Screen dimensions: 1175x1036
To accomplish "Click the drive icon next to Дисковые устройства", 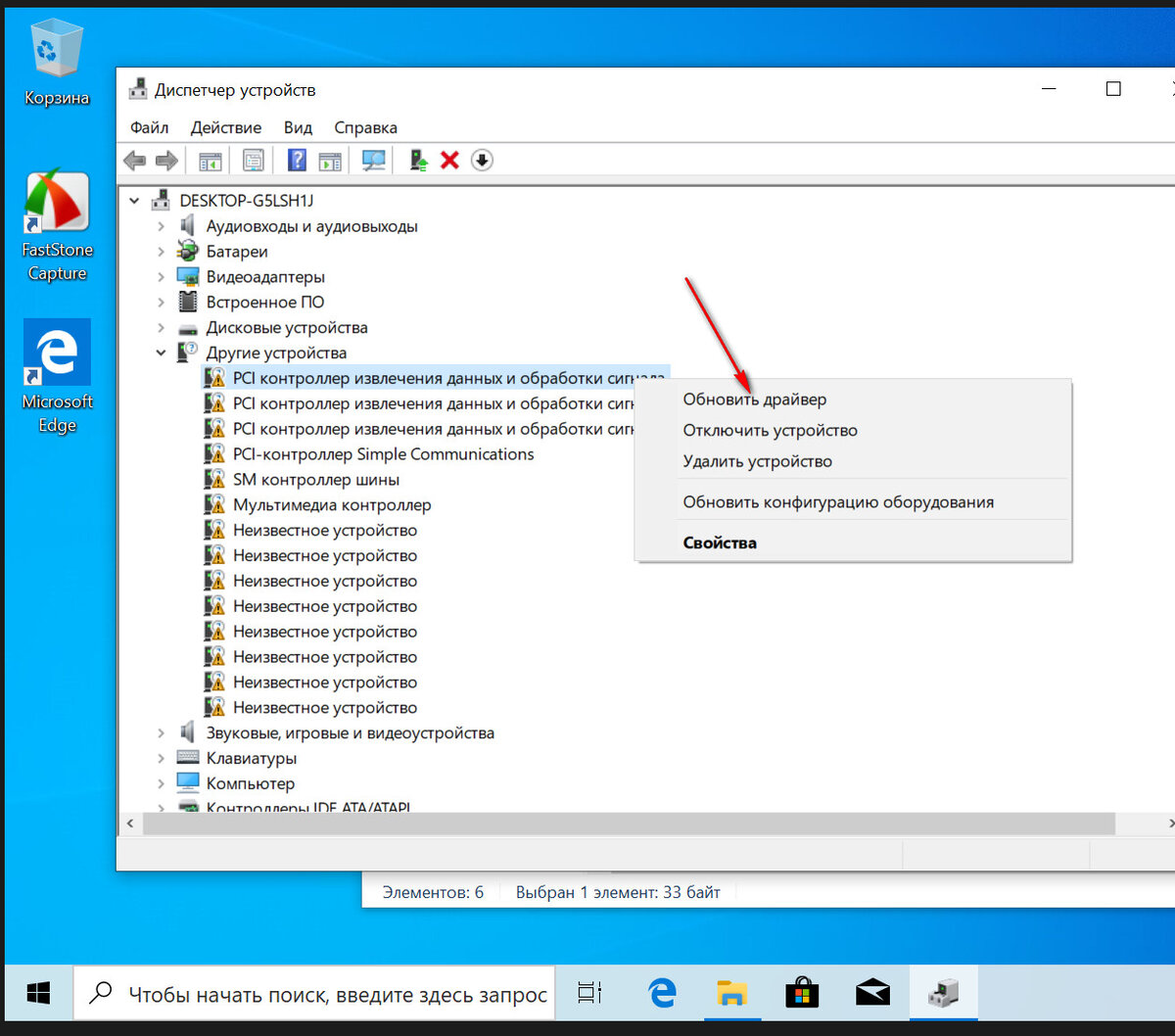I will [x=187, y=328].
